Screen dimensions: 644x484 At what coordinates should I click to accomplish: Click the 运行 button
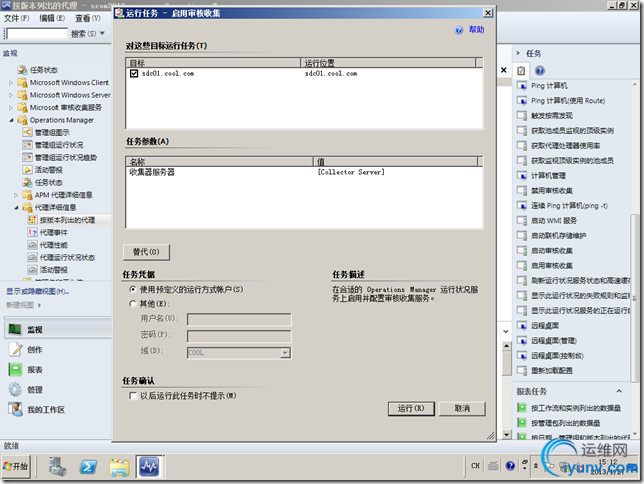tap(411, 408)
